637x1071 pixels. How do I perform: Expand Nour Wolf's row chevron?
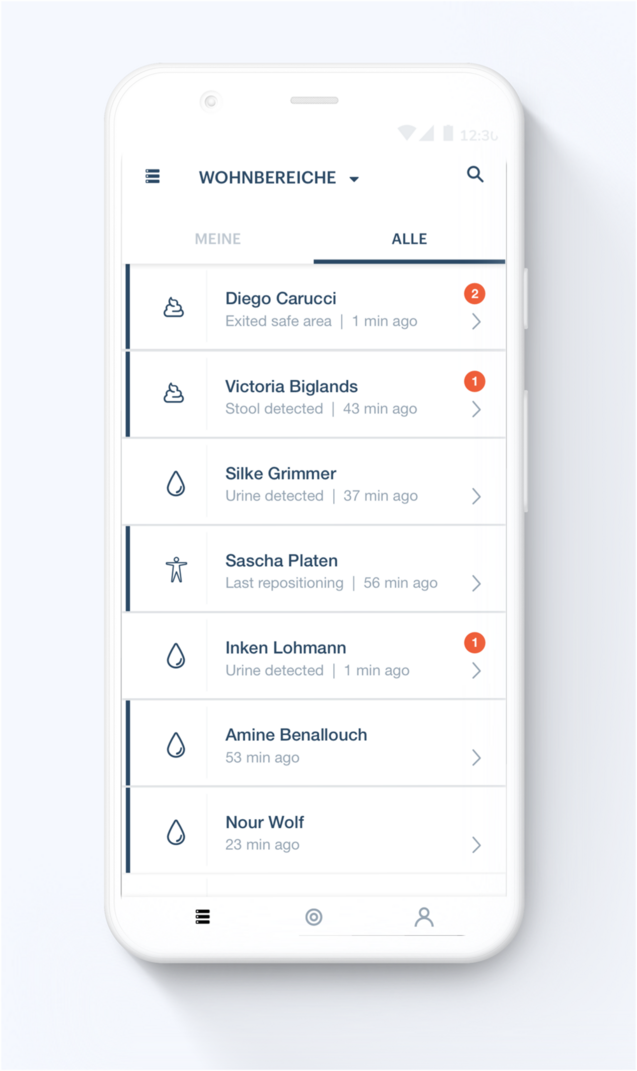[x=476, y=845]
